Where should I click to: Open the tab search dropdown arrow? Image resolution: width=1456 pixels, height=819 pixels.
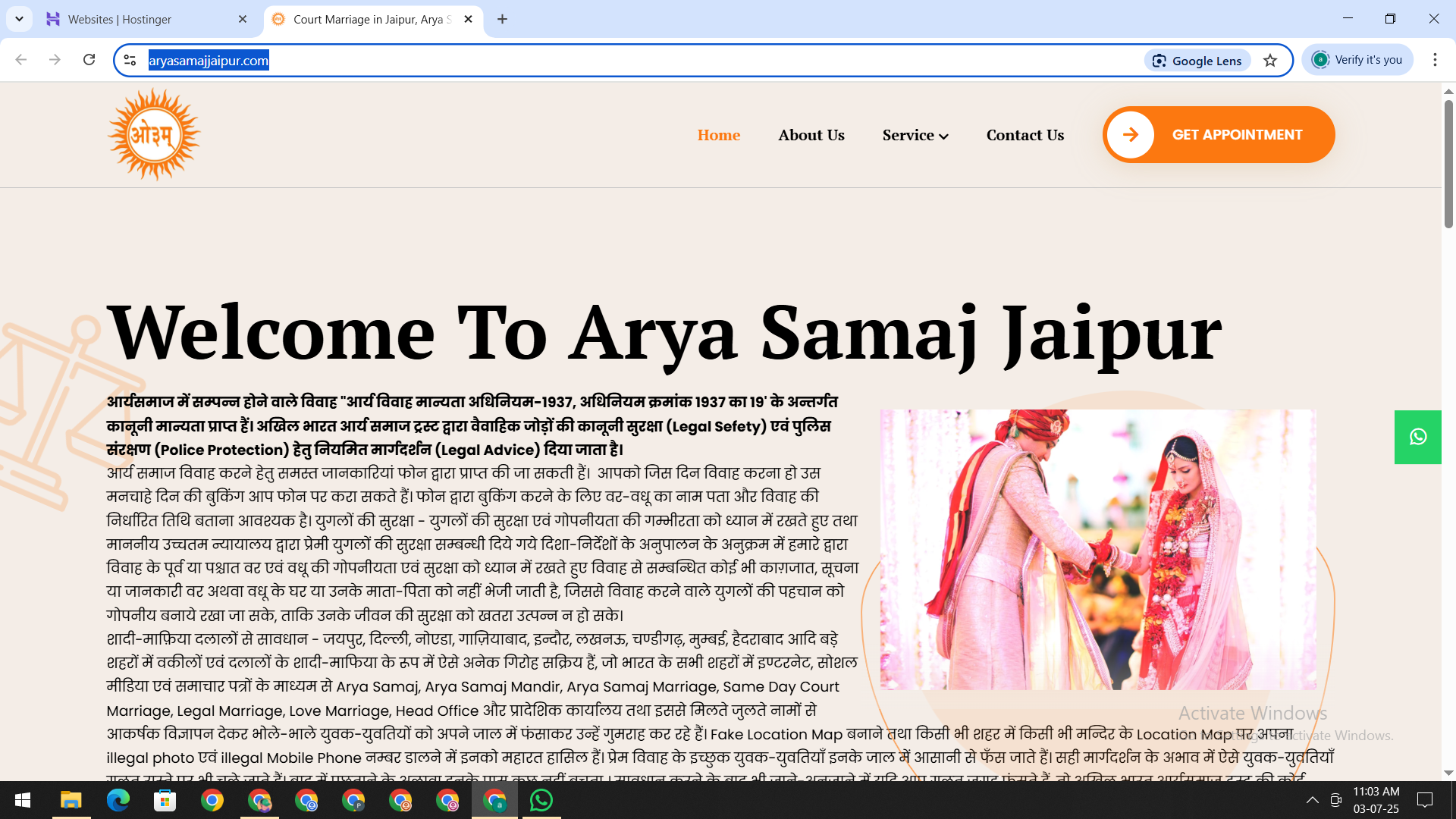tap(19, 19)
